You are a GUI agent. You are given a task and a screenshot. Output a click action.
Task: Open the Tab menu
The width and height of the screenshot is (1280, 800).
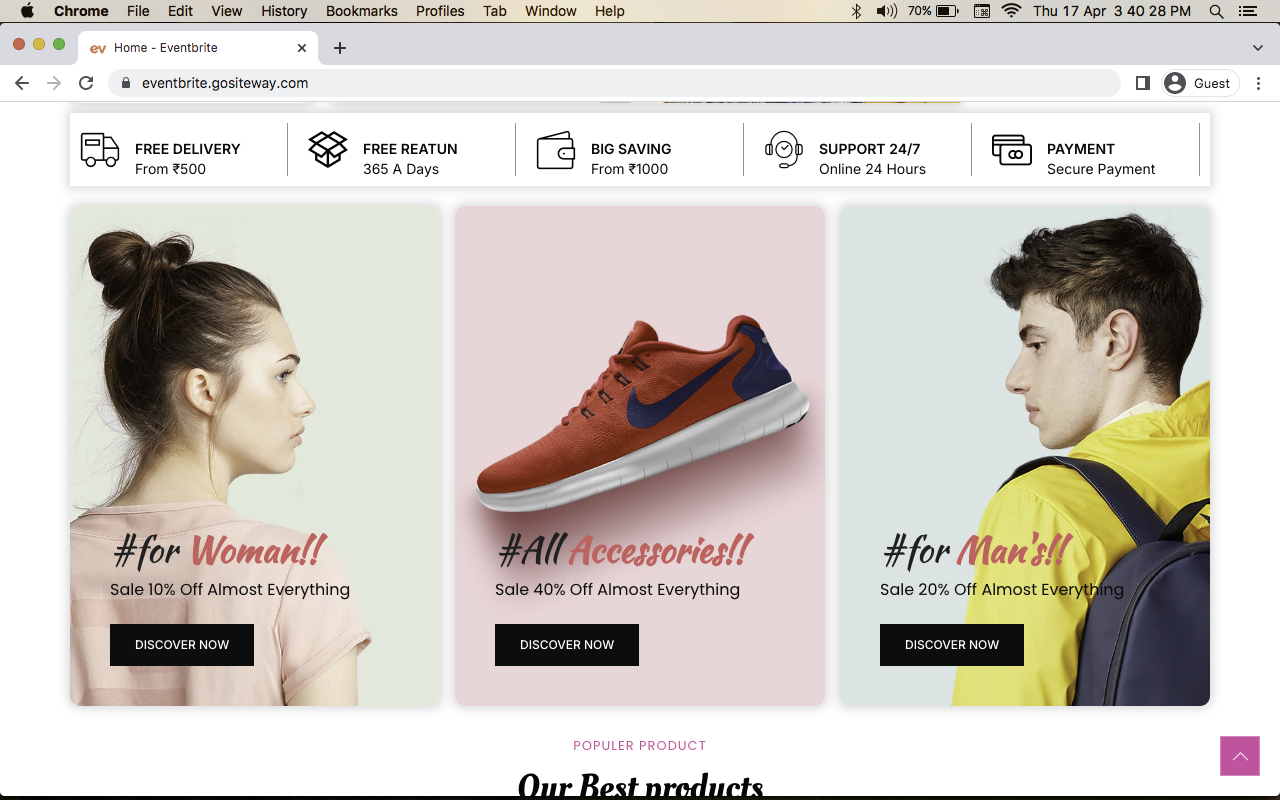pos(494,11)
